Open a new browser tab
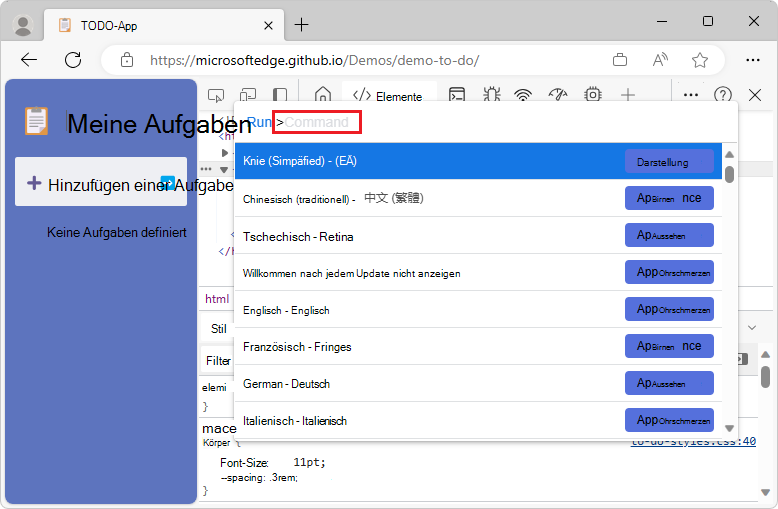Screen dimensions: 778x509 coord(301,24)
